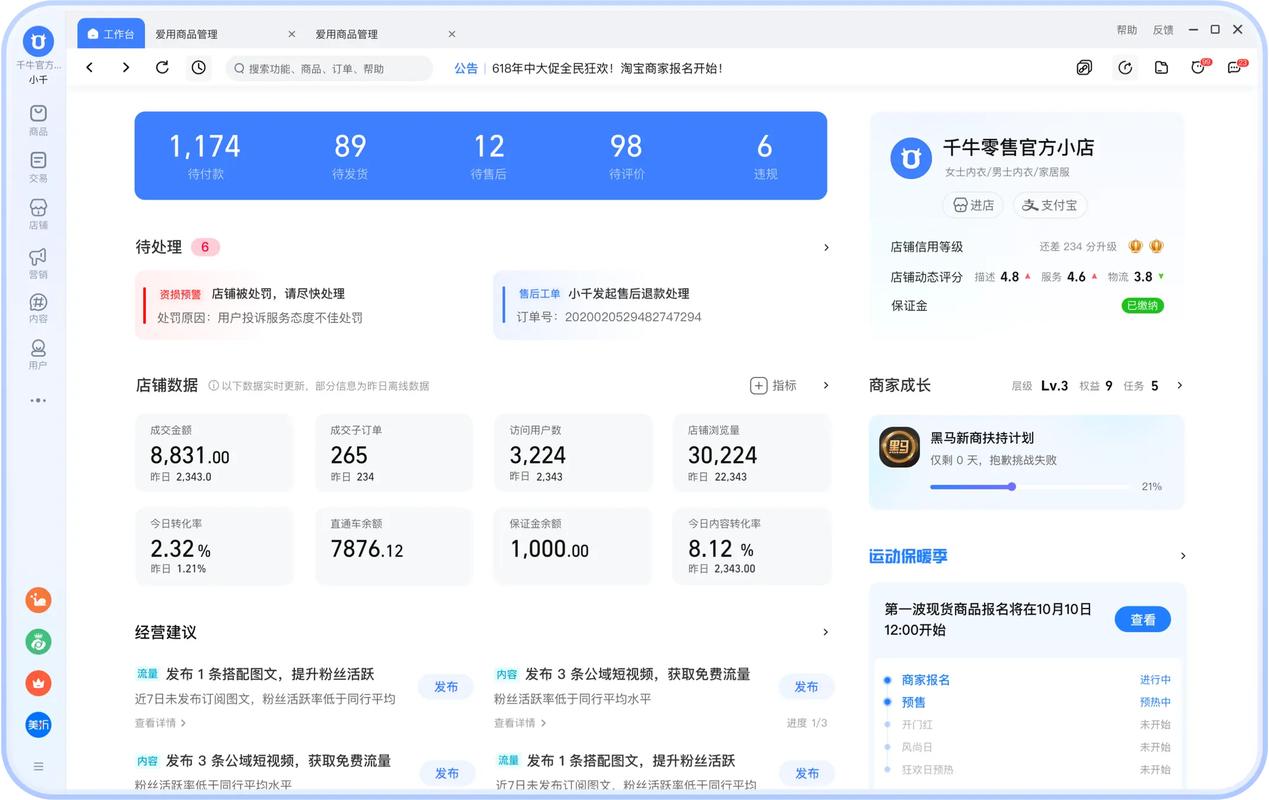Click the search bar to search功能或商品

328,67
